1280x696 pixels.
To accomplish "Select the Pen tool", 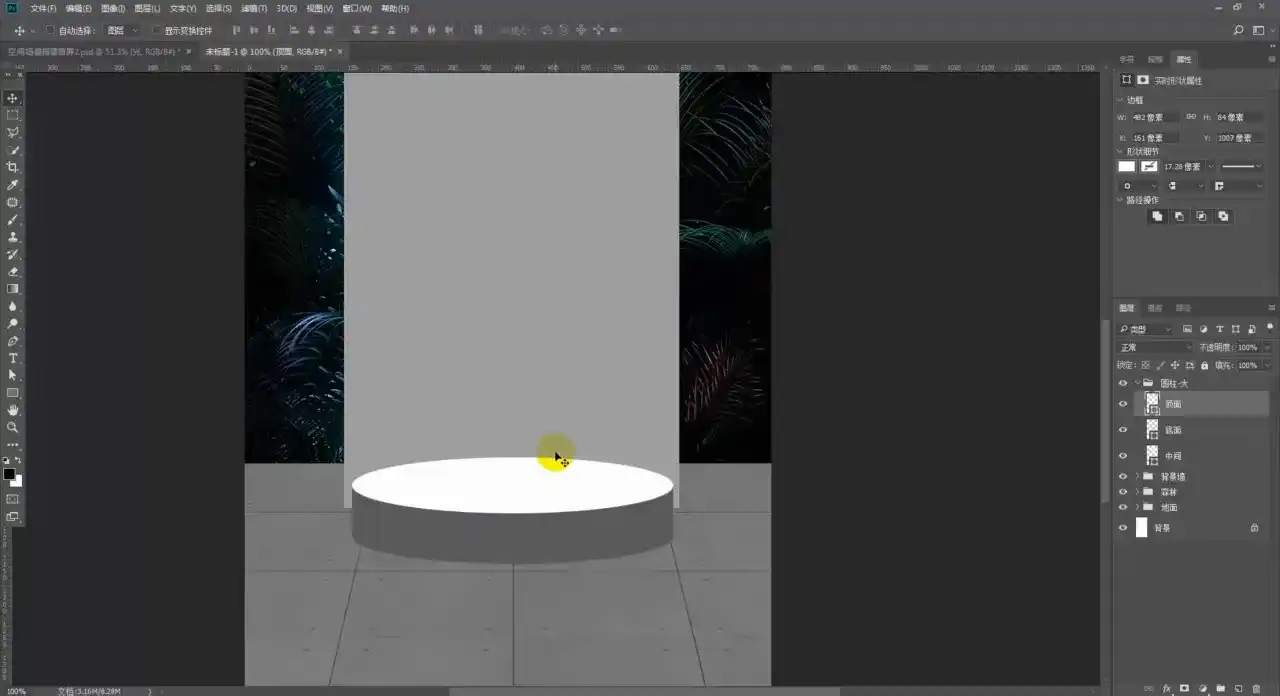I will (x=13, y=341).
